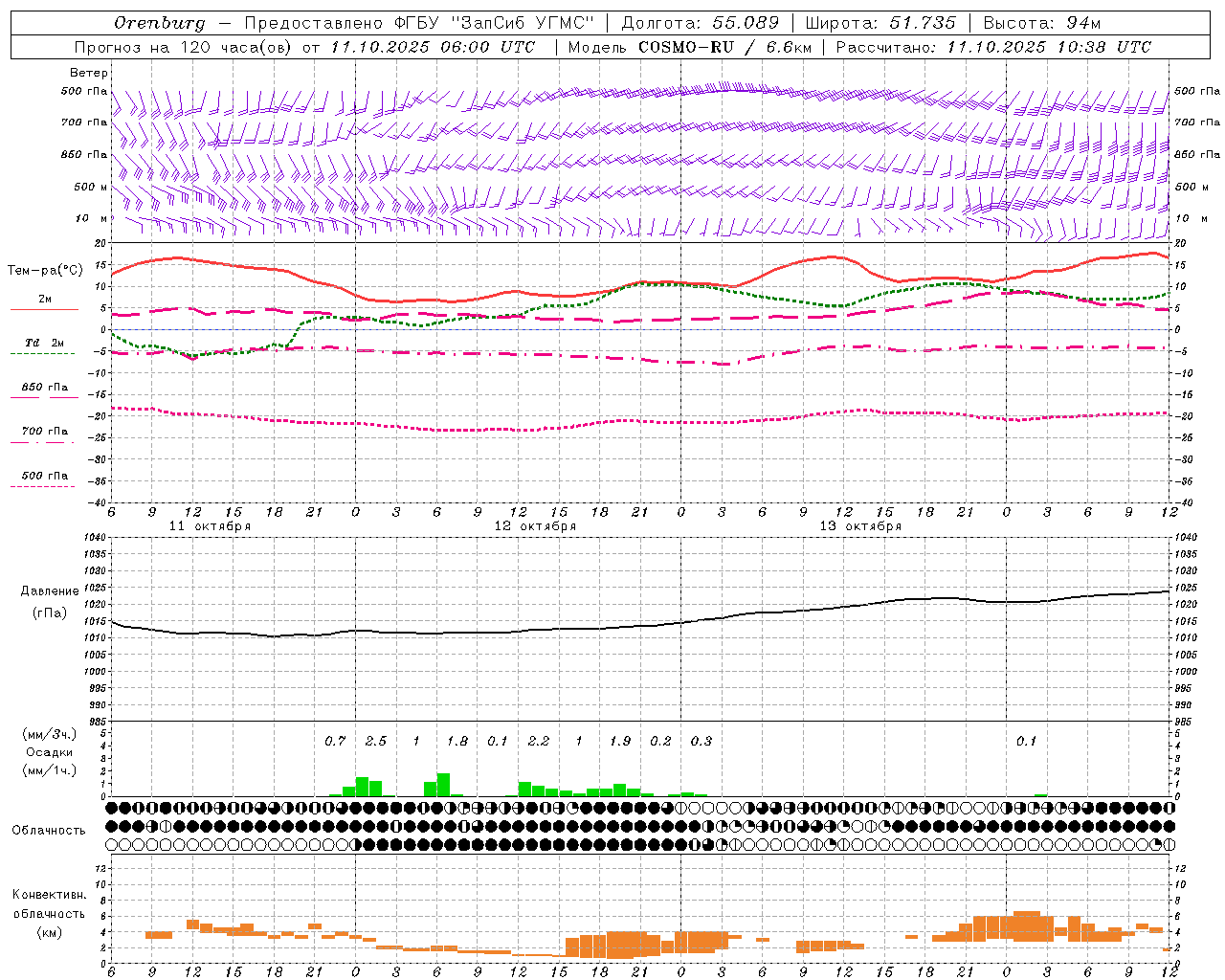Click the 'Модель COSMO-RU / 6.6км' label
The height and width of the screenshot is (980, 1225).
(690, 47)
